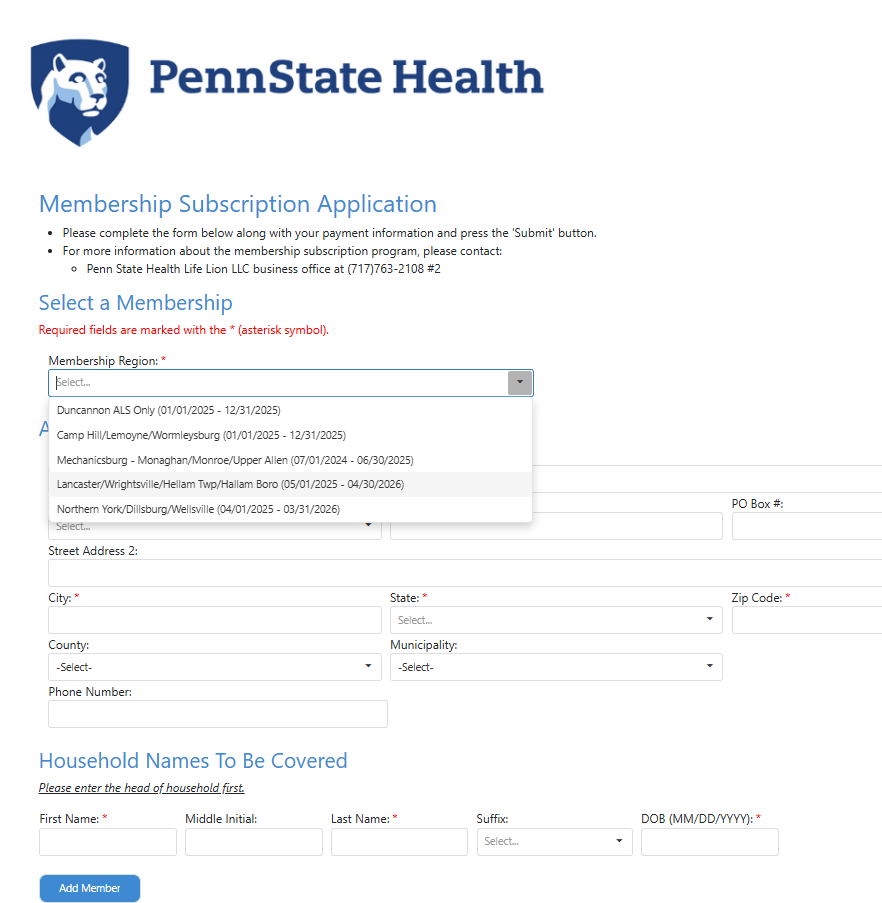Focus the Zip Code field
The width and height of the screenshot is (882, 903).
pos(806,620)
